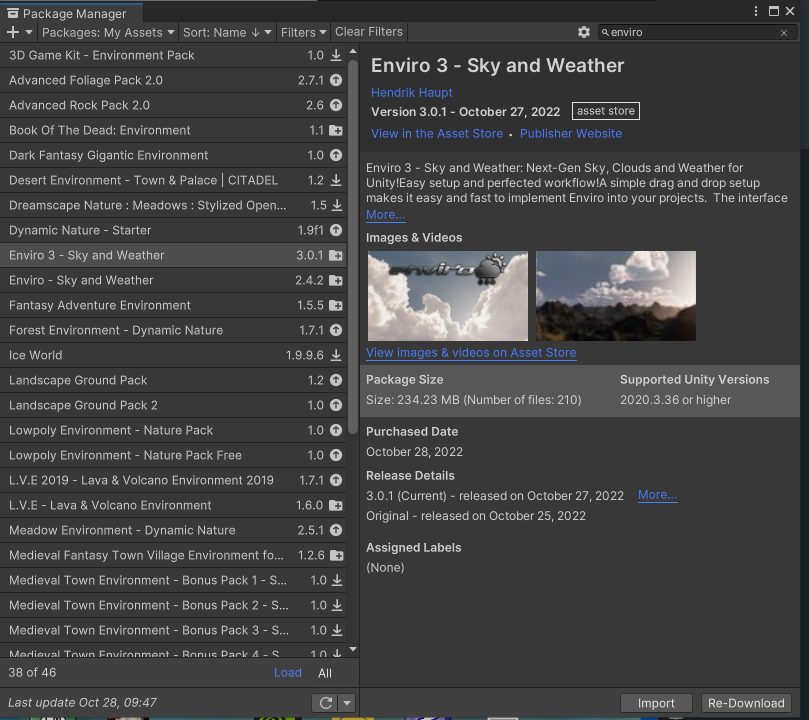
Task: Click scroll down arrow of package list
Action: [353, 649]
